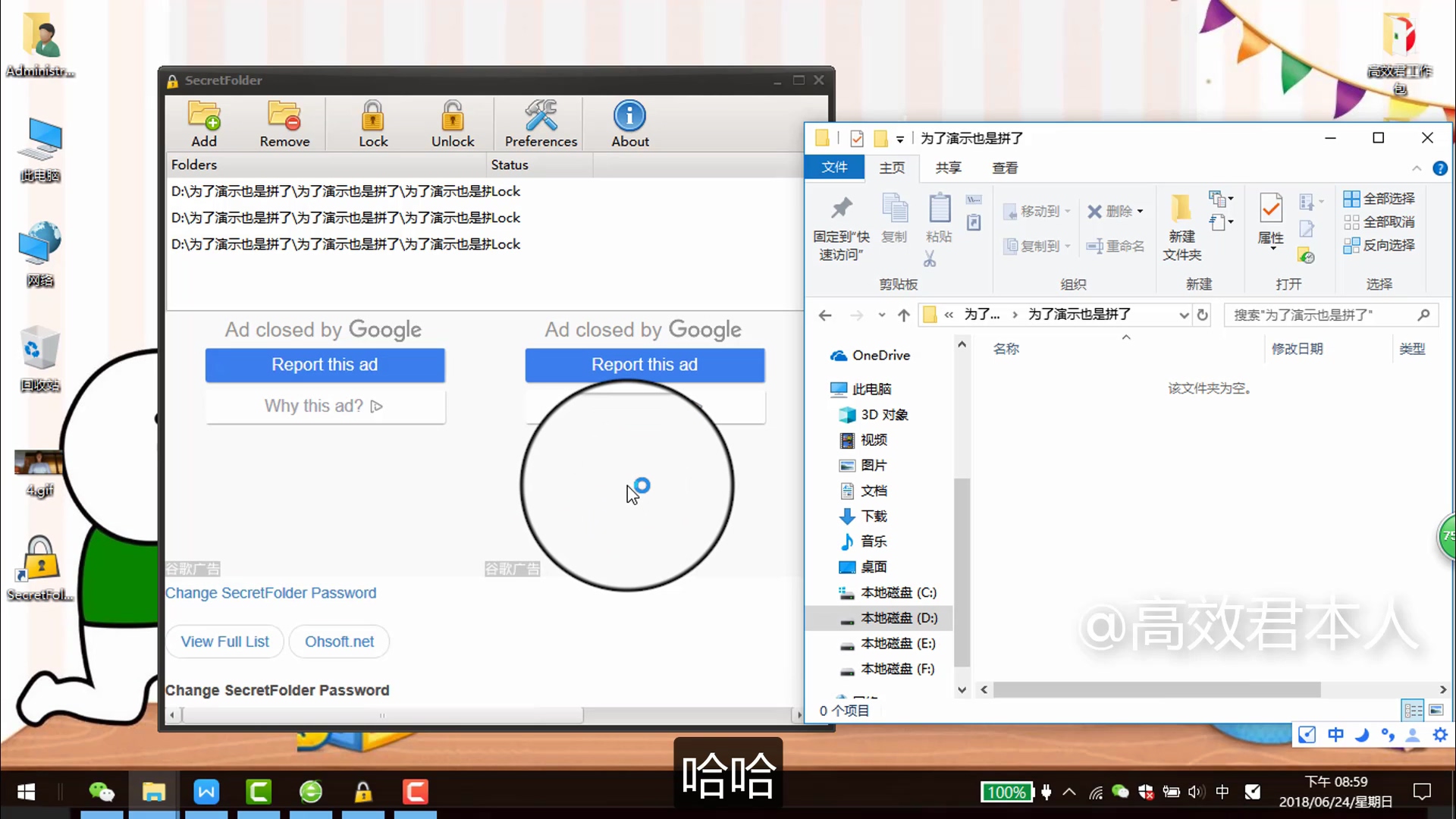The height and width of the screenshot is (819, 1456).
Task: Switch to the 共享 ribbon tab
Action: tap(948, 168)
